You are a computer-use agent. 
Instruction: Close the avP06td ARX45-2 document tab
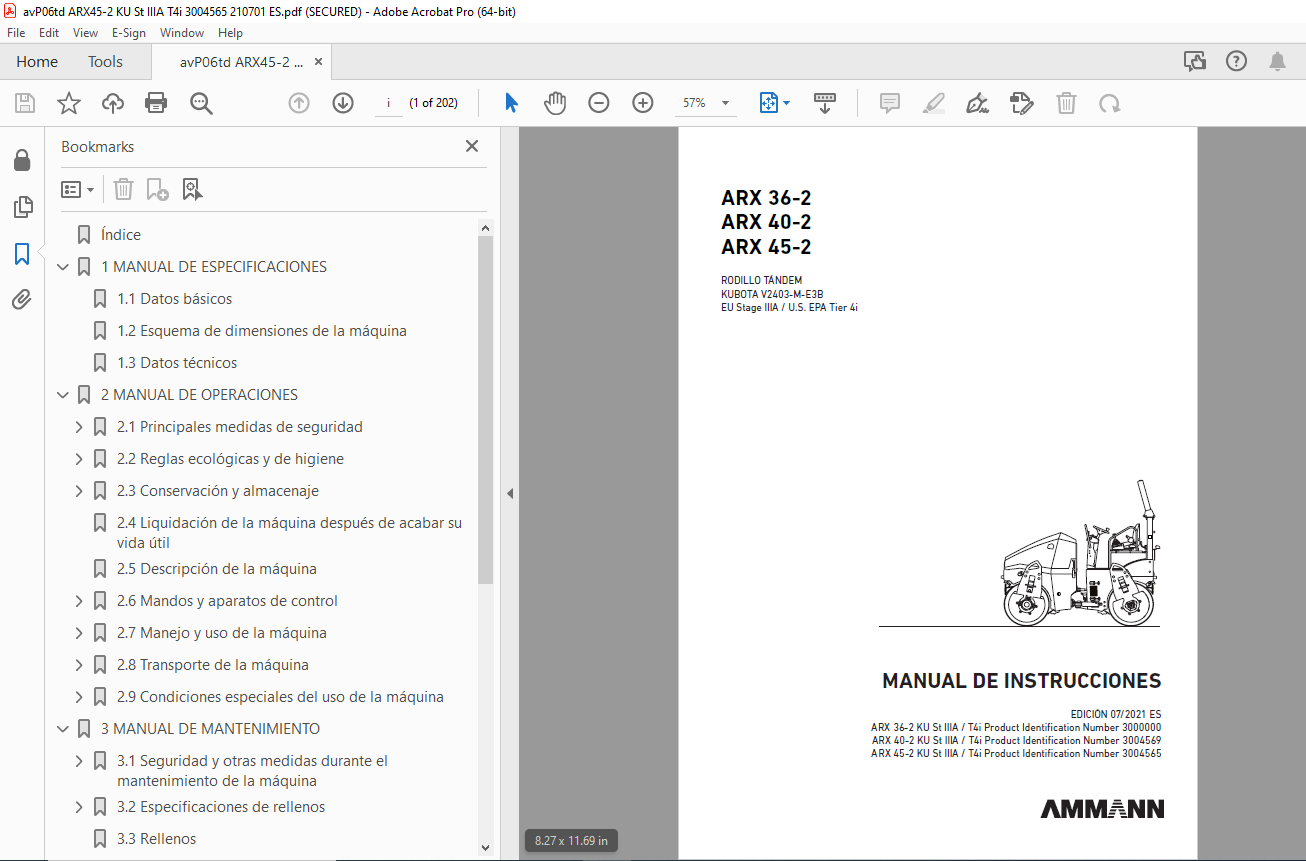click(x=318, y=62)
